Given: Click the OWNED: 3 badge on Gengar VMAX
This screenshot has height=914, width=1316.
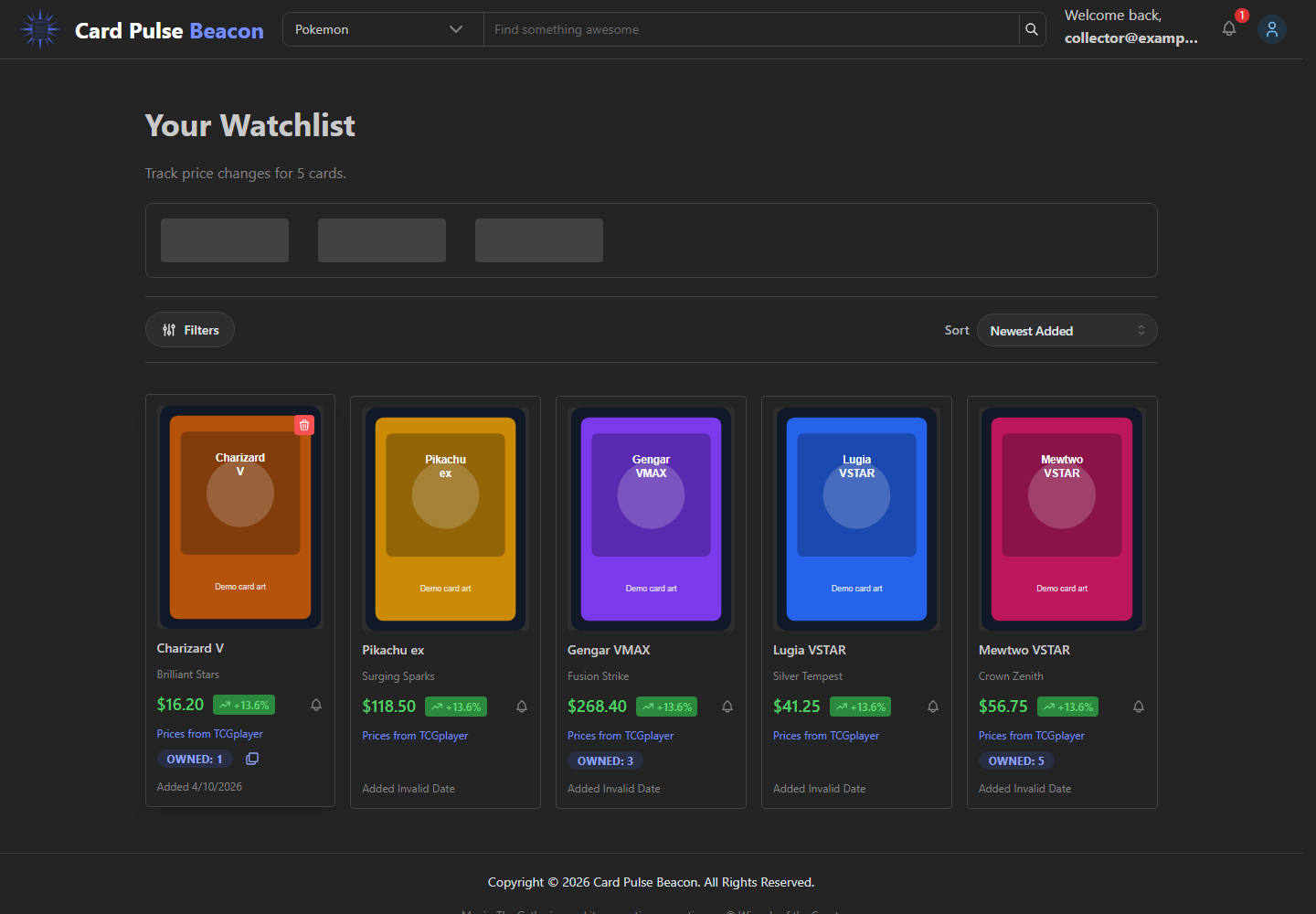Looking at the screenshot, I should tap(605, 760).
